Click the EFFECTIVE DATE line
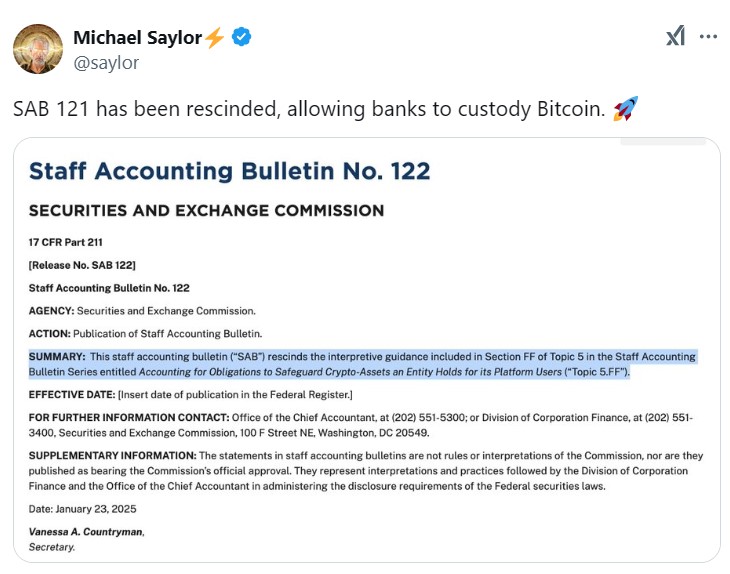The width and height of the screenshot is (730, 574). coord(192,395)
